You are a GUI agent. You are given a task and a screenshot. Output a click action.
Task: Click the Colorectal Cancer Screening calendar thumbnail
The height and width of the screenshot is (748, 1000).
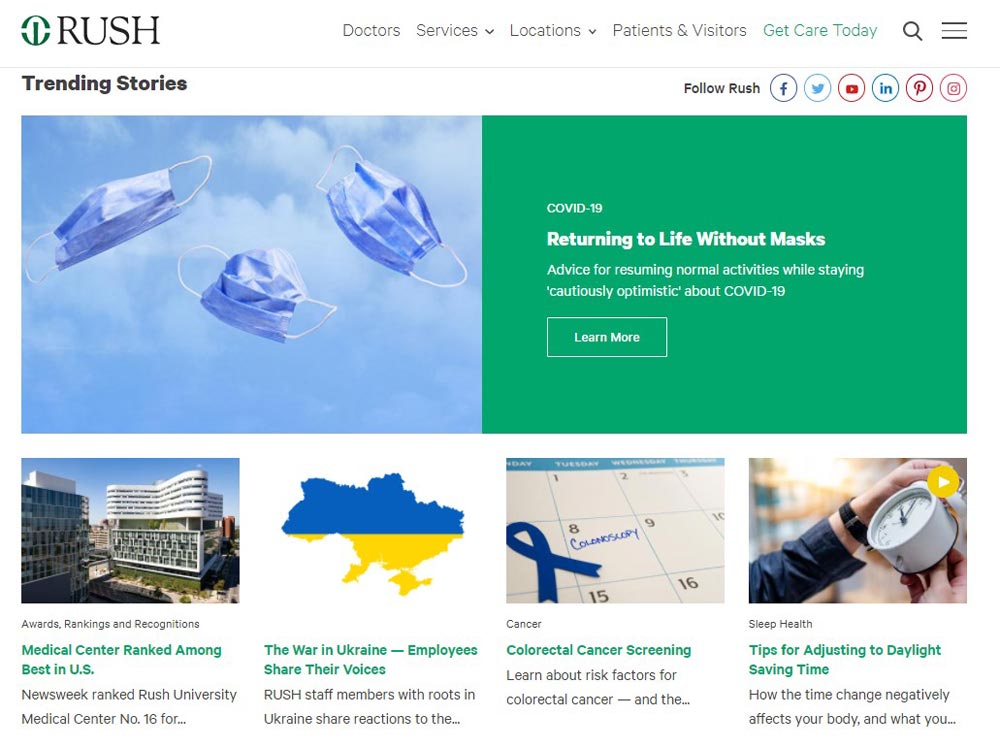(x=615, y=531)
